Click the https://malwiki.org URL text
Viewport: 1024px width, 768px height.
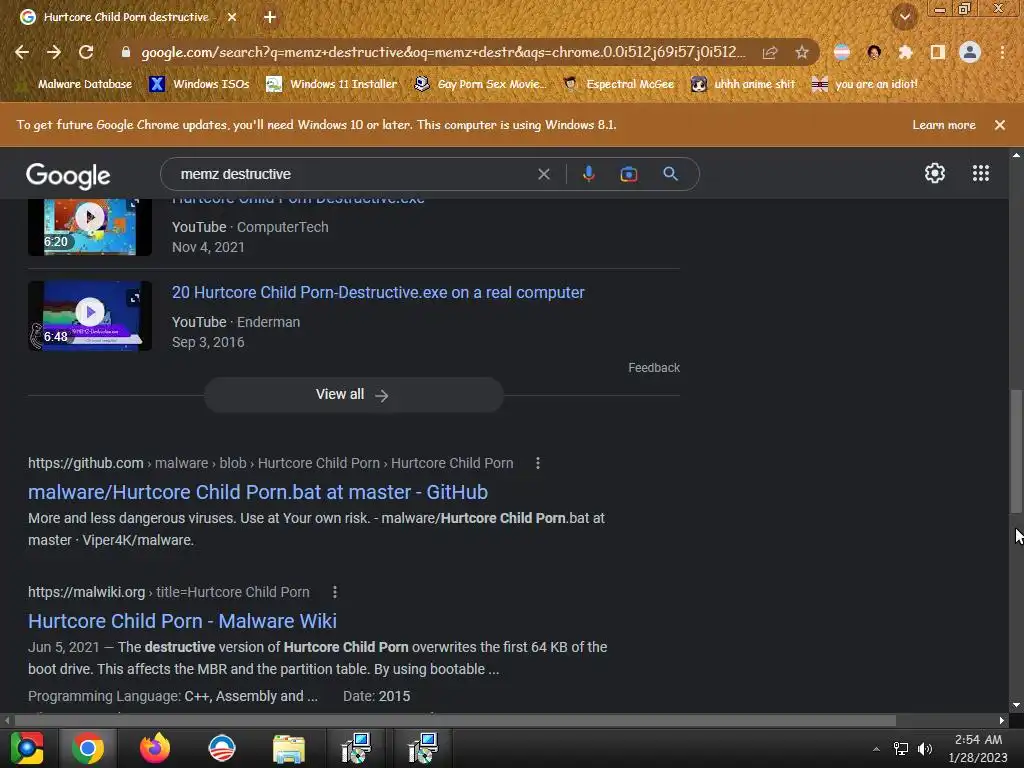86,592
